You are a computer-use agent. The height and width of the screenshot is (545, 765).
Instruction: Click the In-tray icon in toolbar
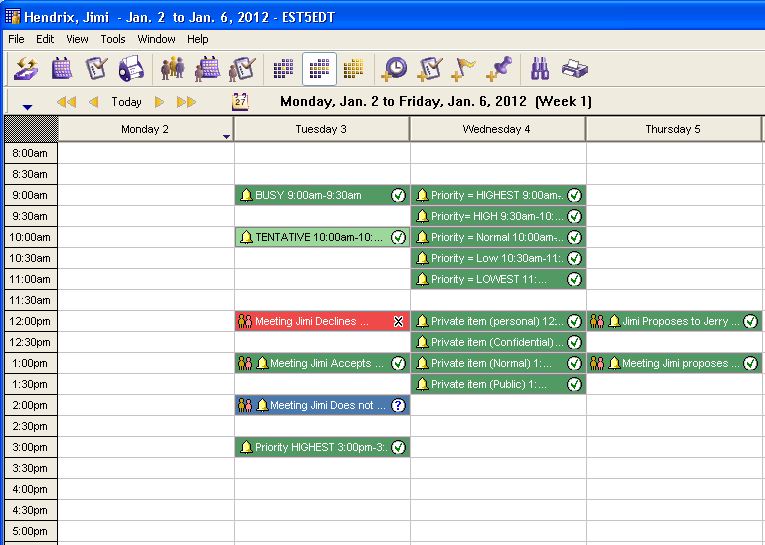[x=26, y=69]
